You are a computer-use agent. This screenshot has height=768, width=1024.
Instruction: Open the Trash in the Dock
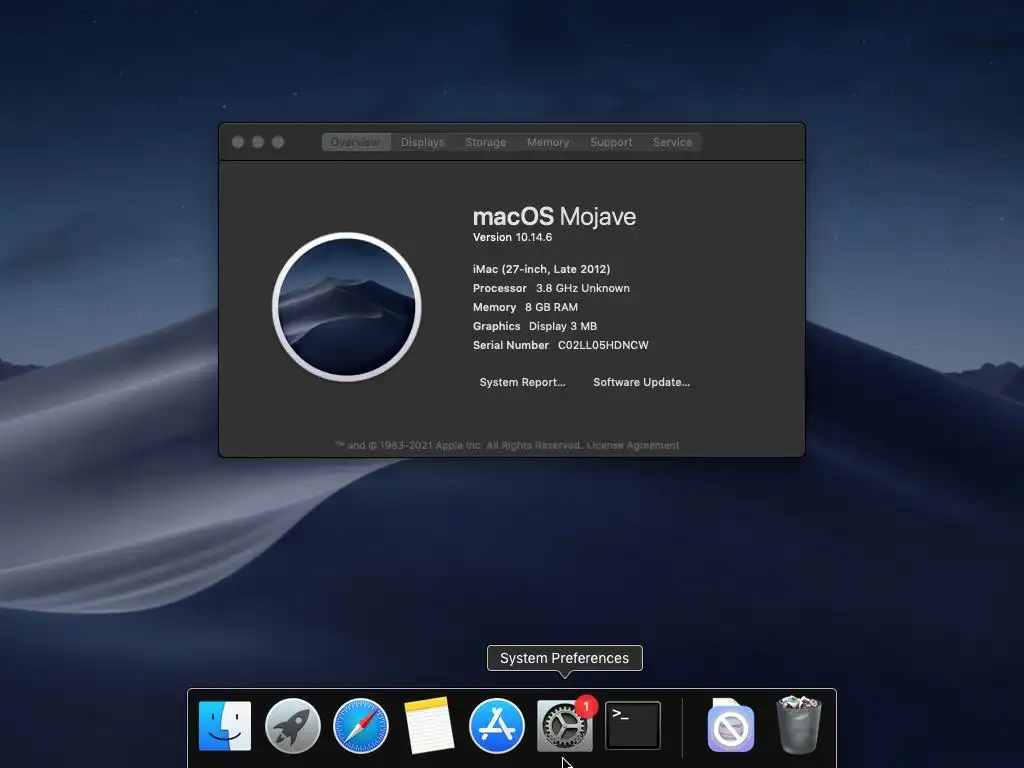pos(799,725)
